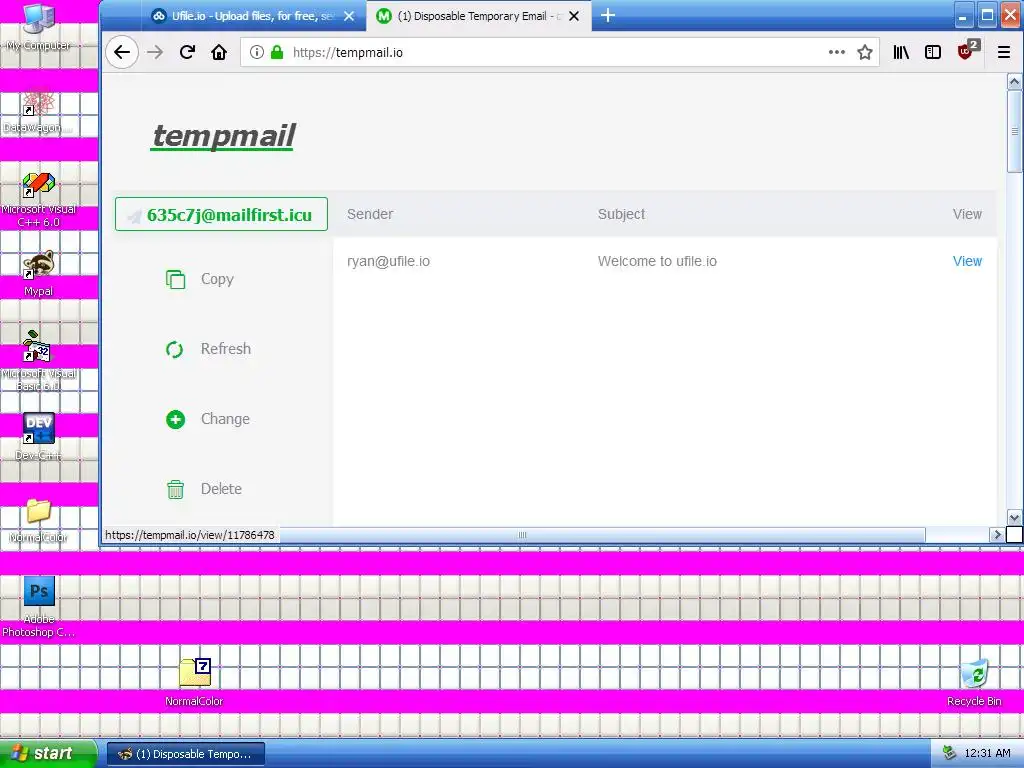Select the Disposable Temporary Email tab

click(479, 16)
